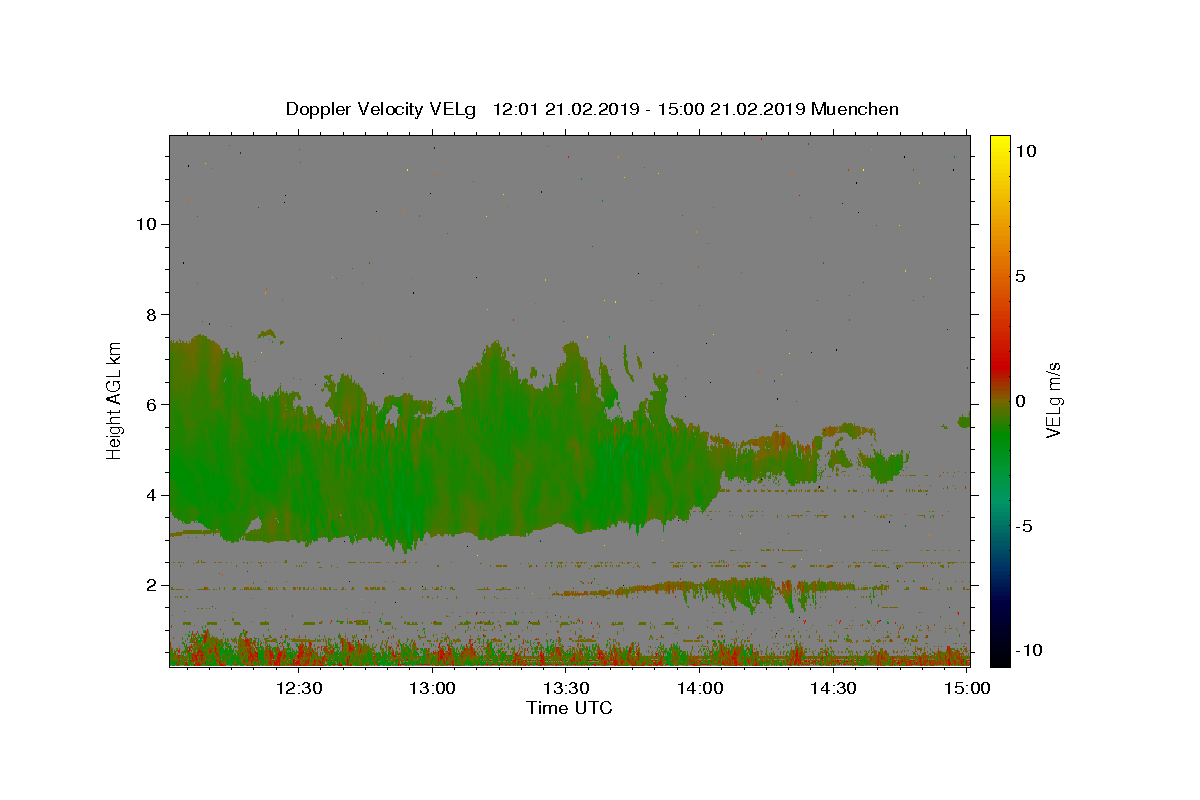
Task: Click the height tick label 4
Action: click(x=153, y=495)
